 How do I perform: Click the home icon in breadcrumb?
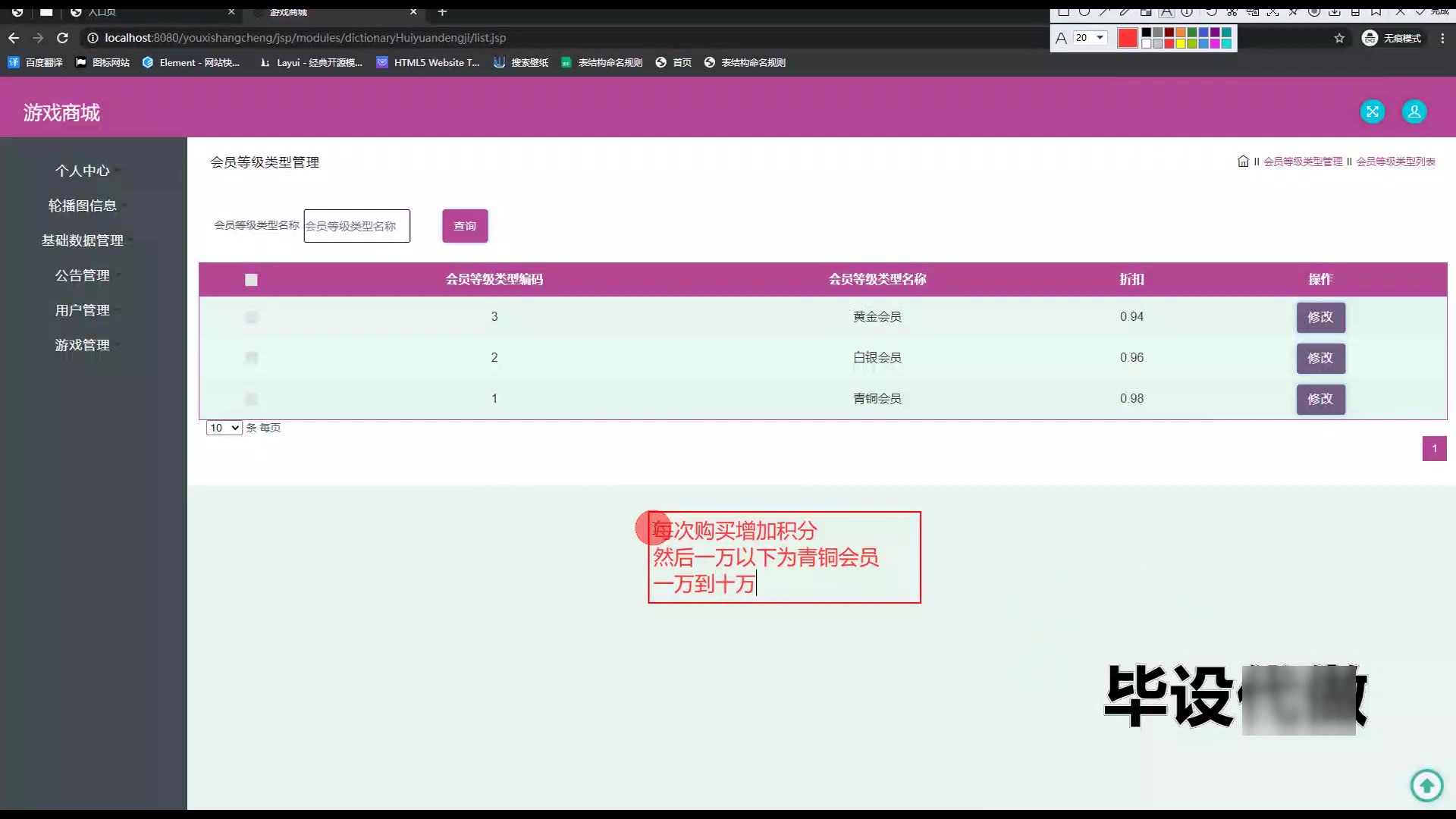click(x=1243, y=162)
